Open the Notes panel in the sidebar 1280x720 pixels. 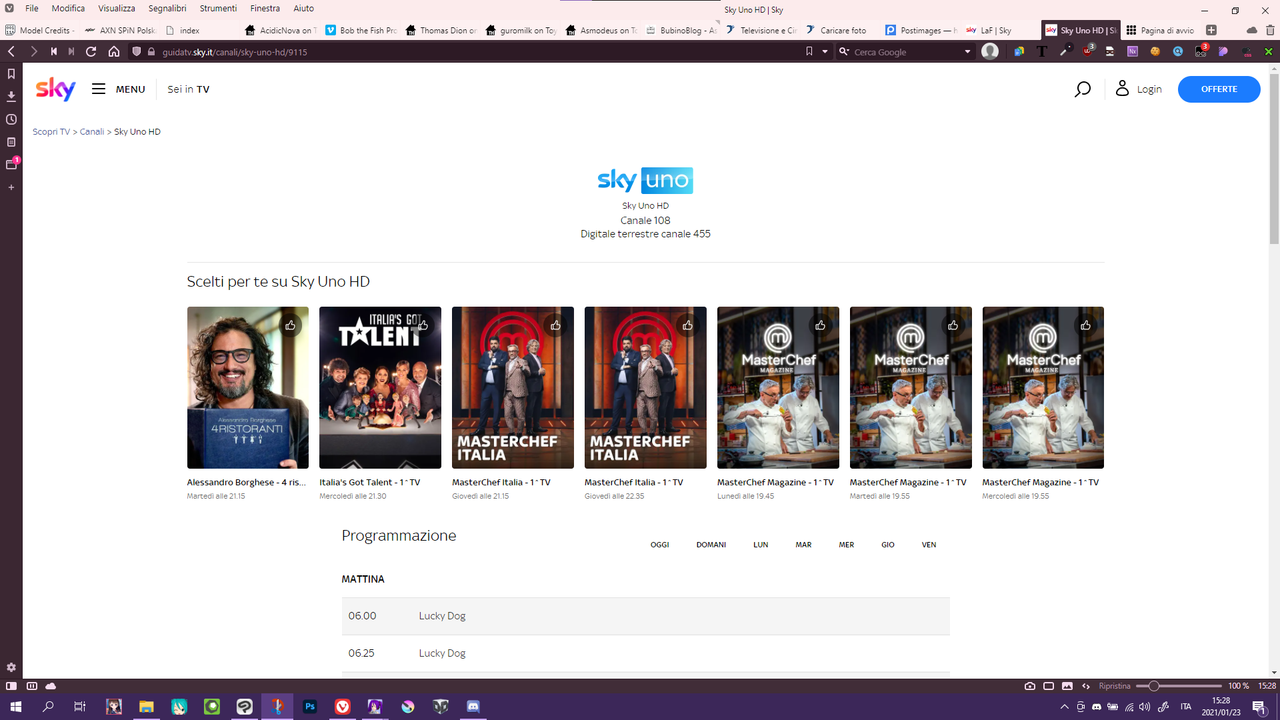[x=11, y=142]
